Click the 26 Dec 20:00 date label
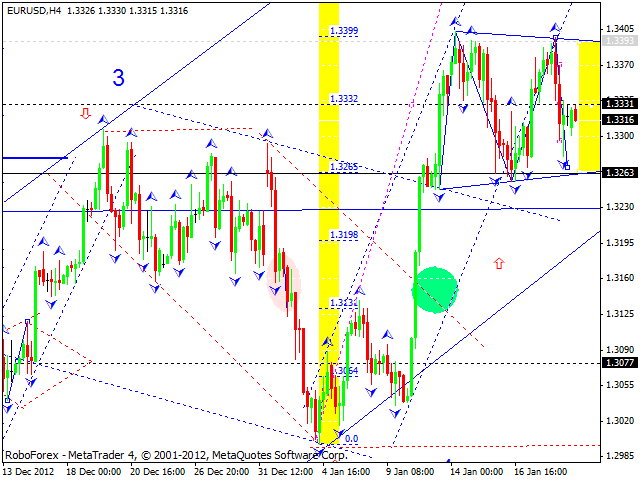This screenshot has height=480, width=640. tap(222, 472)
